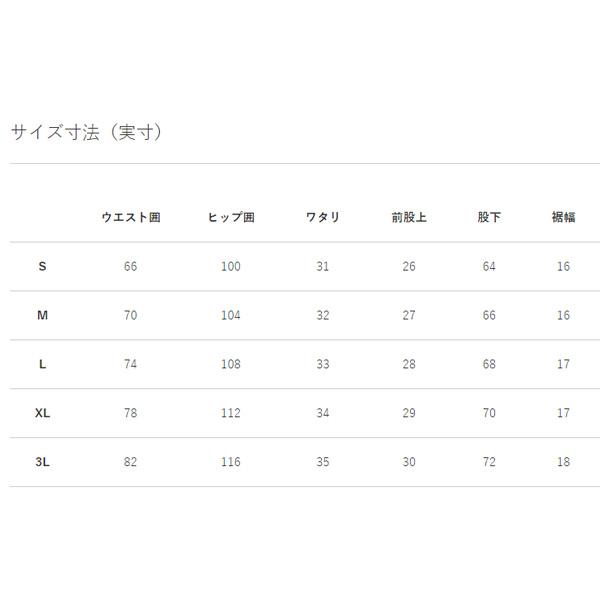Image resolution: width=600 pixels, height=600 pixels.
Task: Select the S size row label
Action: coord(42,266)
